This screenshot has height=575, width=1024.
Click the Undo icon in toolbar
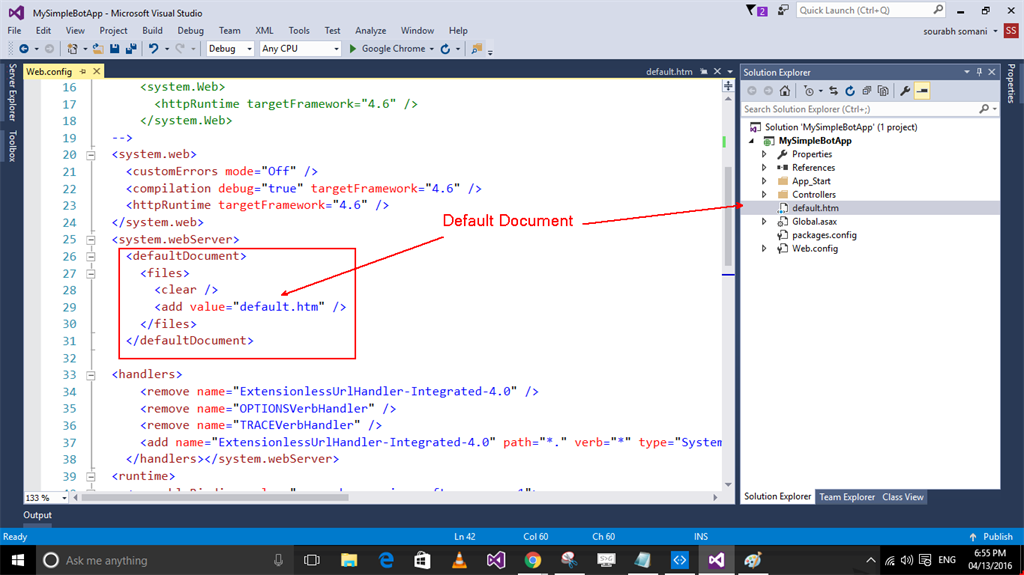click(x=153, y=48)
